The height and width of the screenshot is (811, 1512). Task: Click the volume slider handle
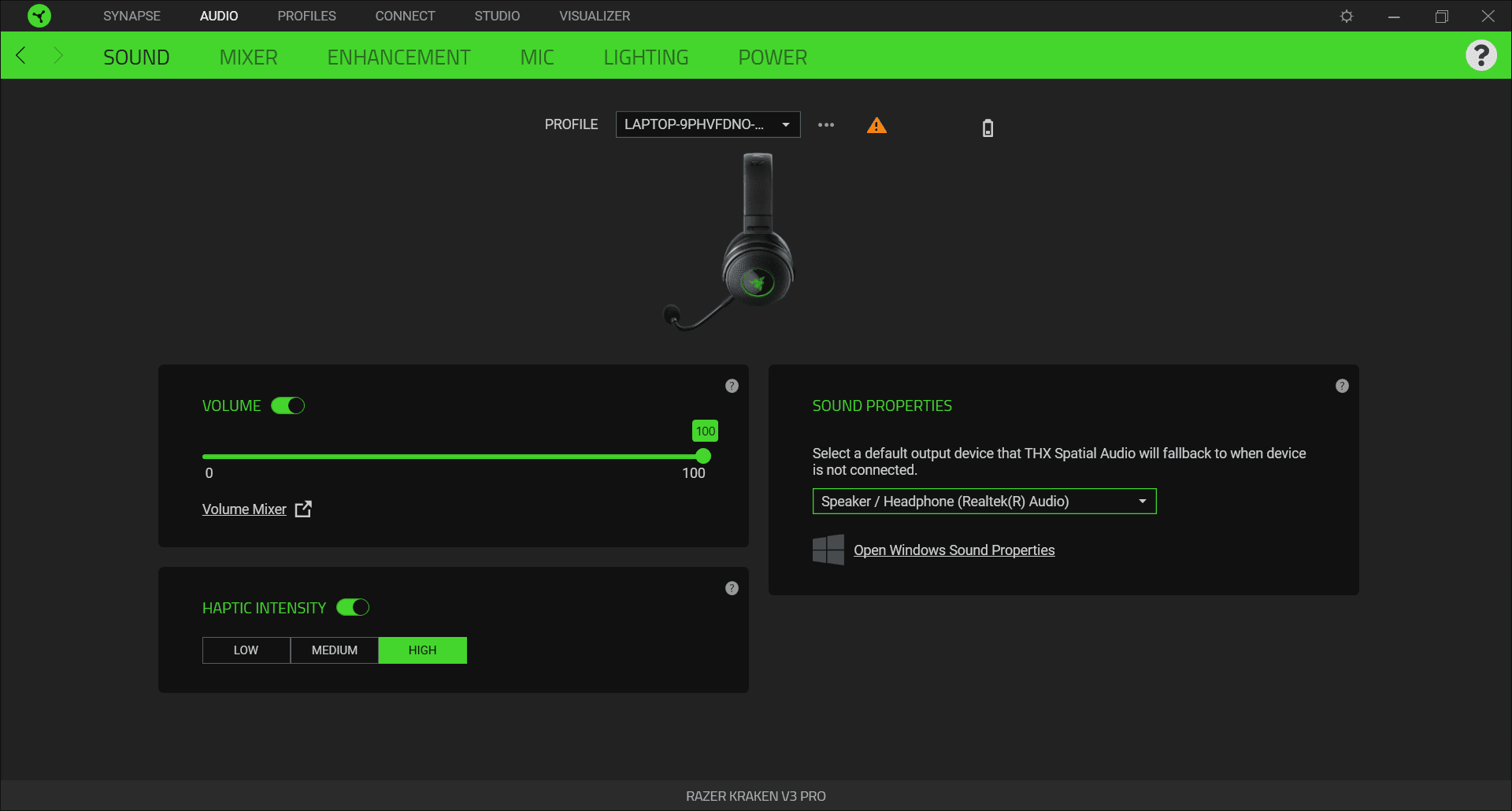coord(703,457)
